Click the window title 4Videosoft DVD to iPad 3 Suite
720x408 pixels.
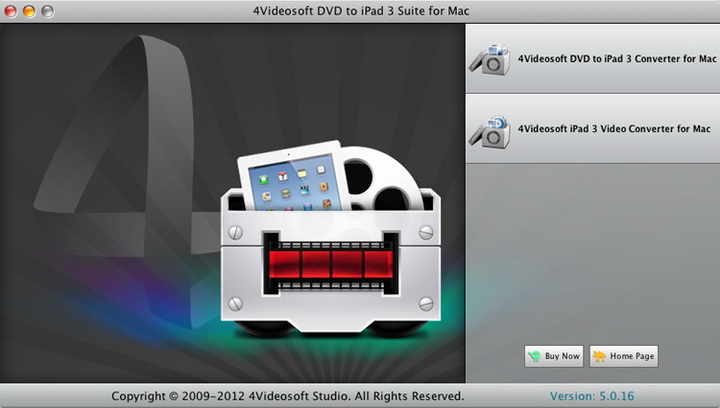coord(361,11)
